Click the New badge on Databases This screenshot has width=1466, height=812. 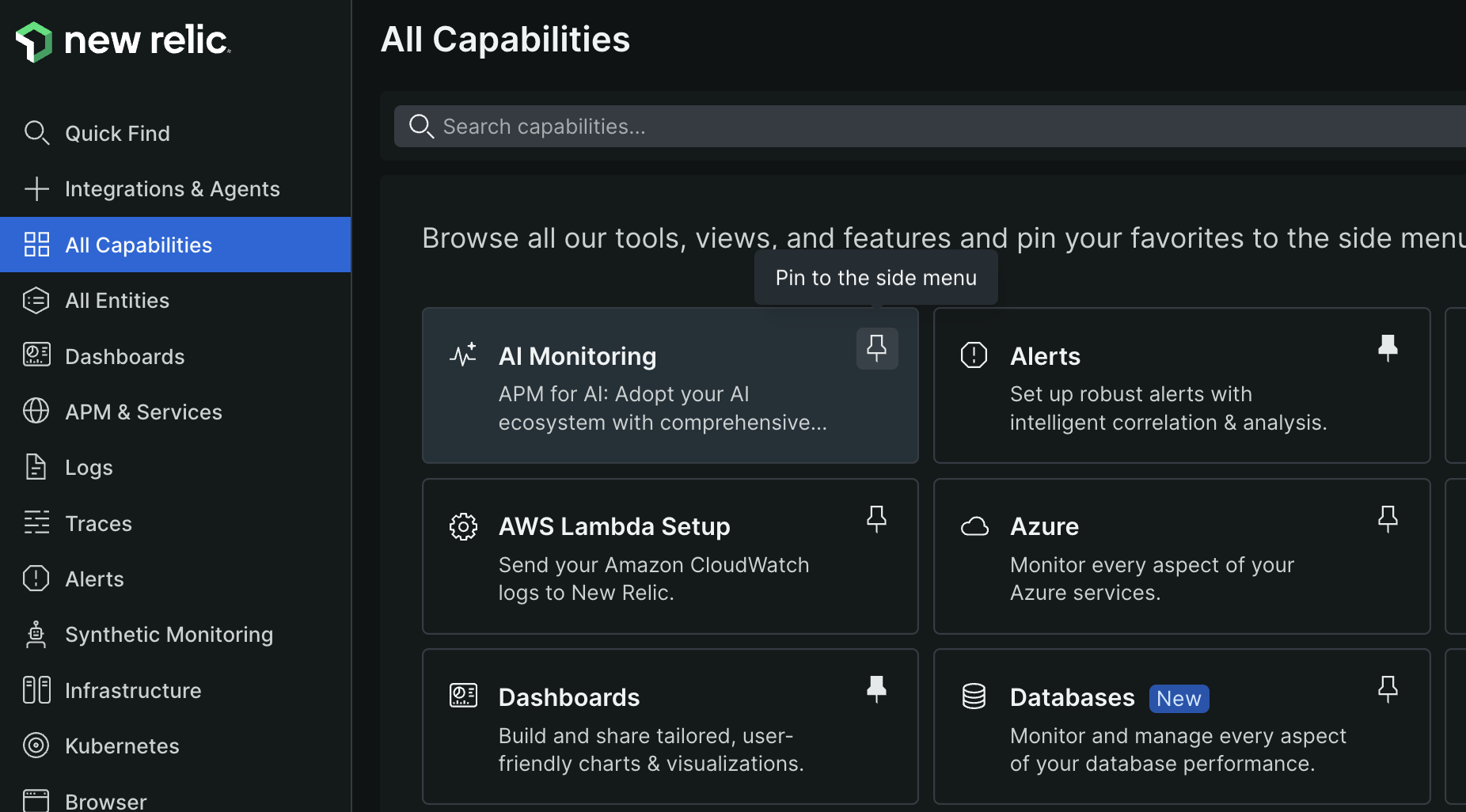click(1179, 698)
